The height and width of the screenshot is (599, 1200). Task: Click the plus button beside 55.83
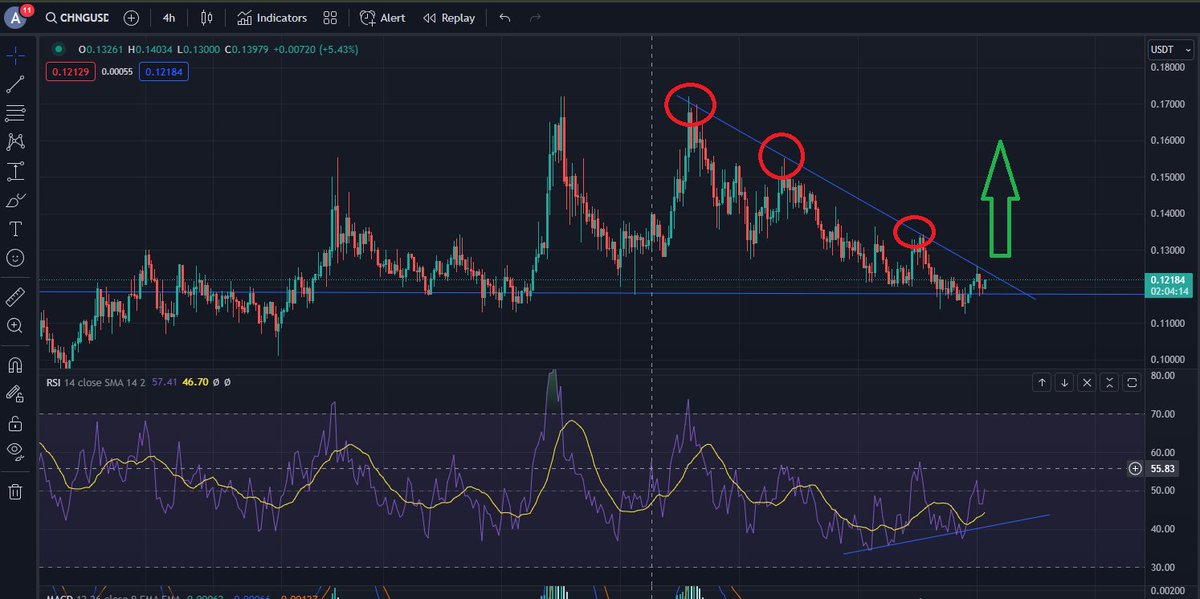(1134, 468)
